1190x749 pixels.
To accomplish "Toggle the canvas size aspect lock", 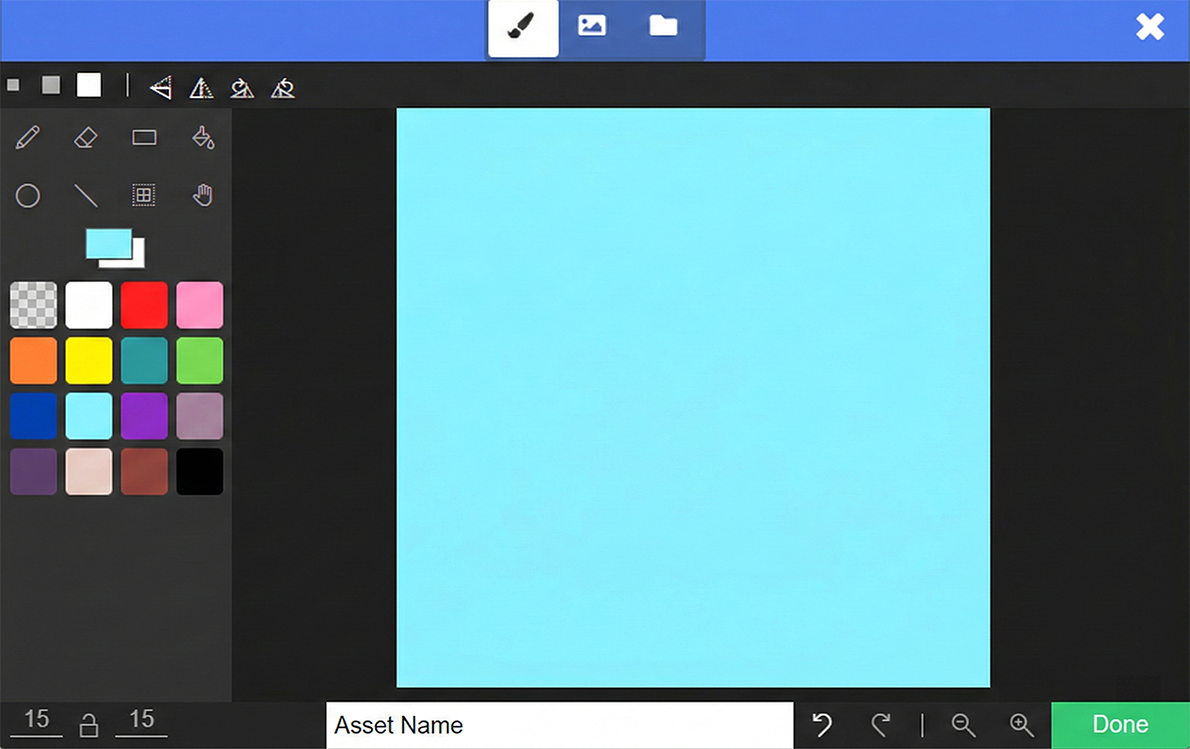I will click(x=89, y=725).
